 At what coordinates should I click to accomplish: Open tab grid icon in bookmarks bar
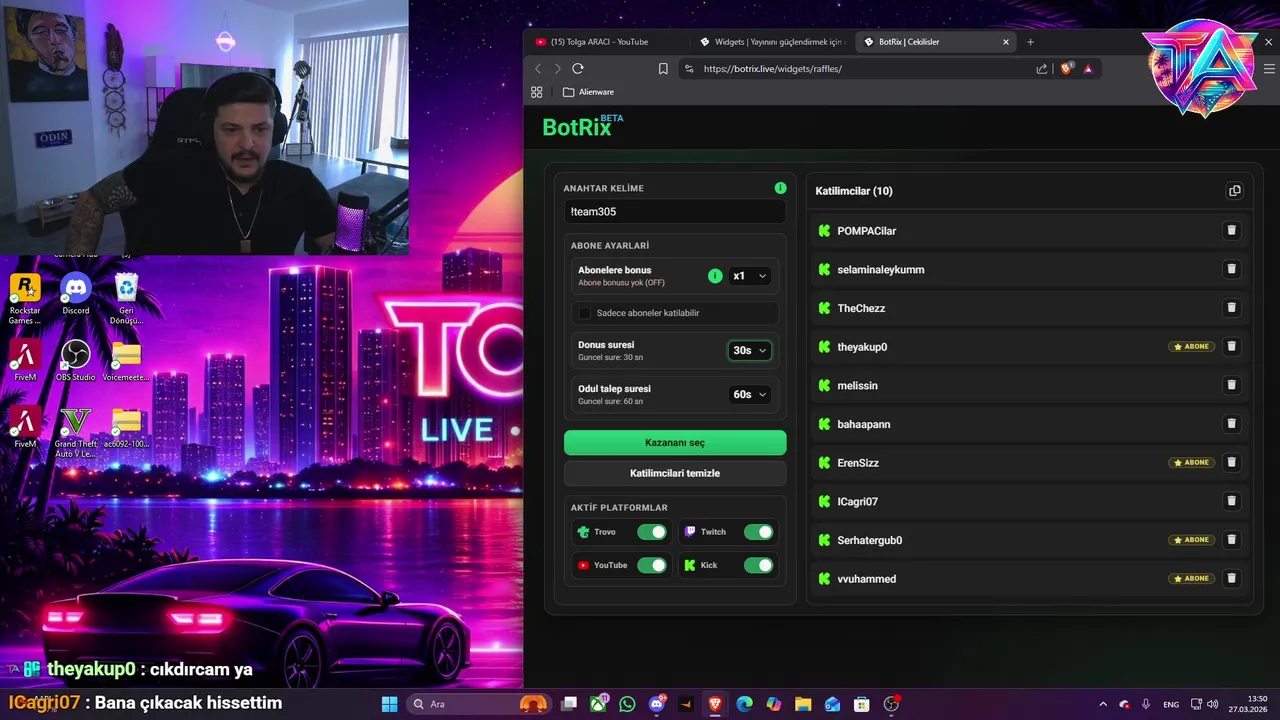[537, 92]
